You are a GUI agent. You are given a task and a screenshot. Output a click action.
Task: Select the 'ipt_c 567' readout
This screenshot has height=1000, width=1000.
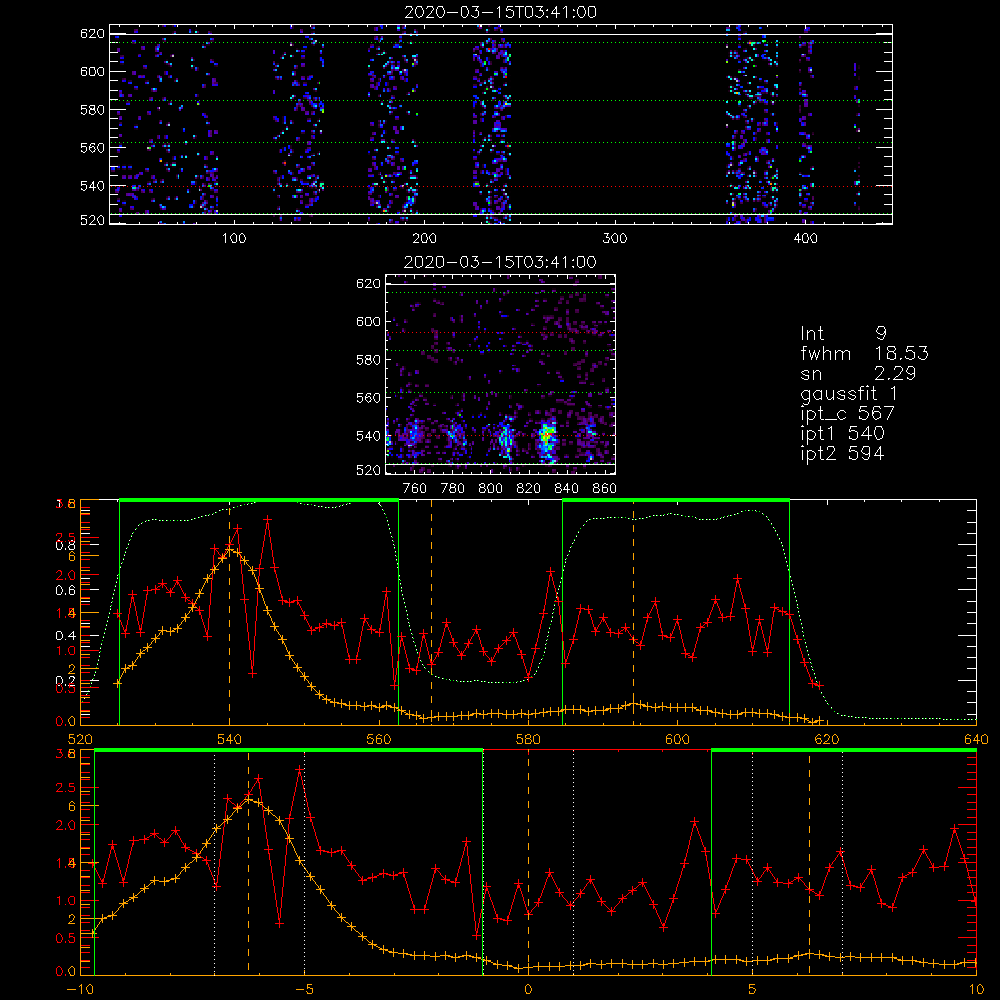point(848,413)
